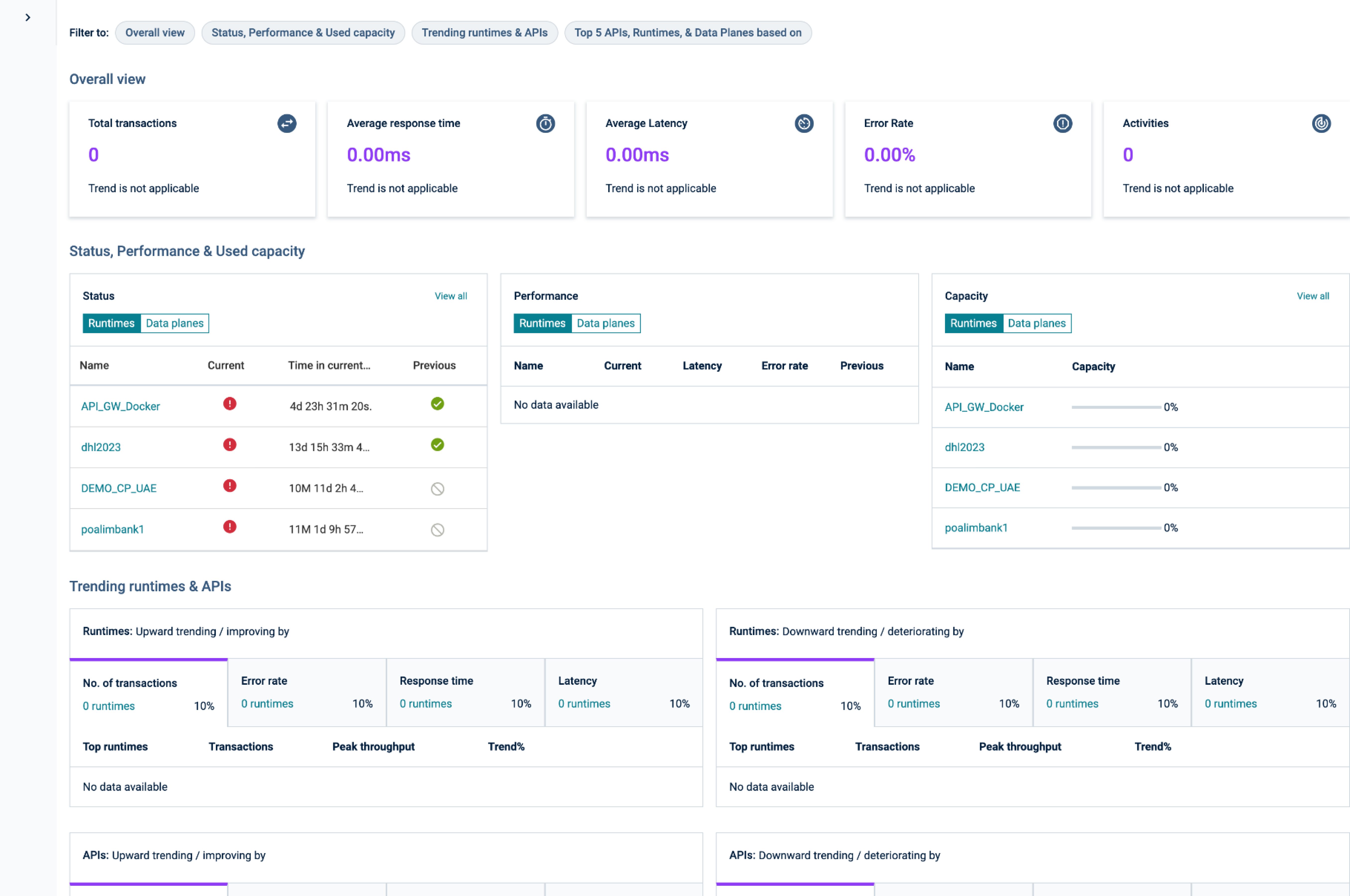
Task: Click Error Rate value 0.00%
Action: pyautogui.click(x=890, y=155)
